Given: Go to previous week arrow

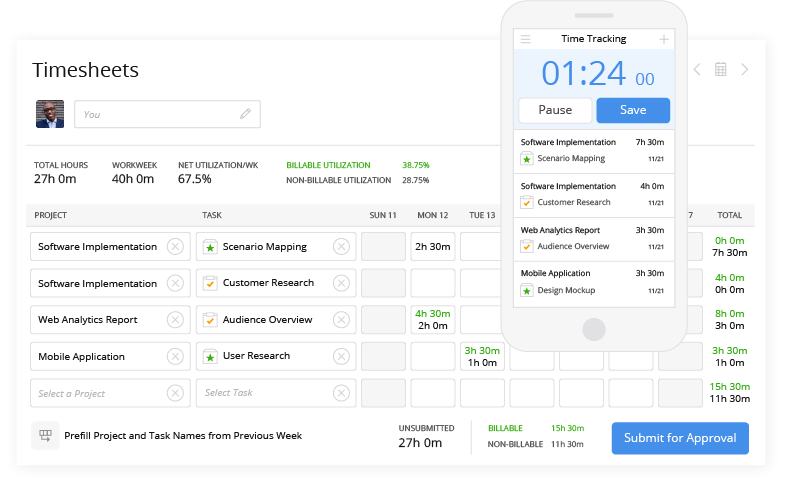Looking at the screenshot, I should [x=697, y=70].
